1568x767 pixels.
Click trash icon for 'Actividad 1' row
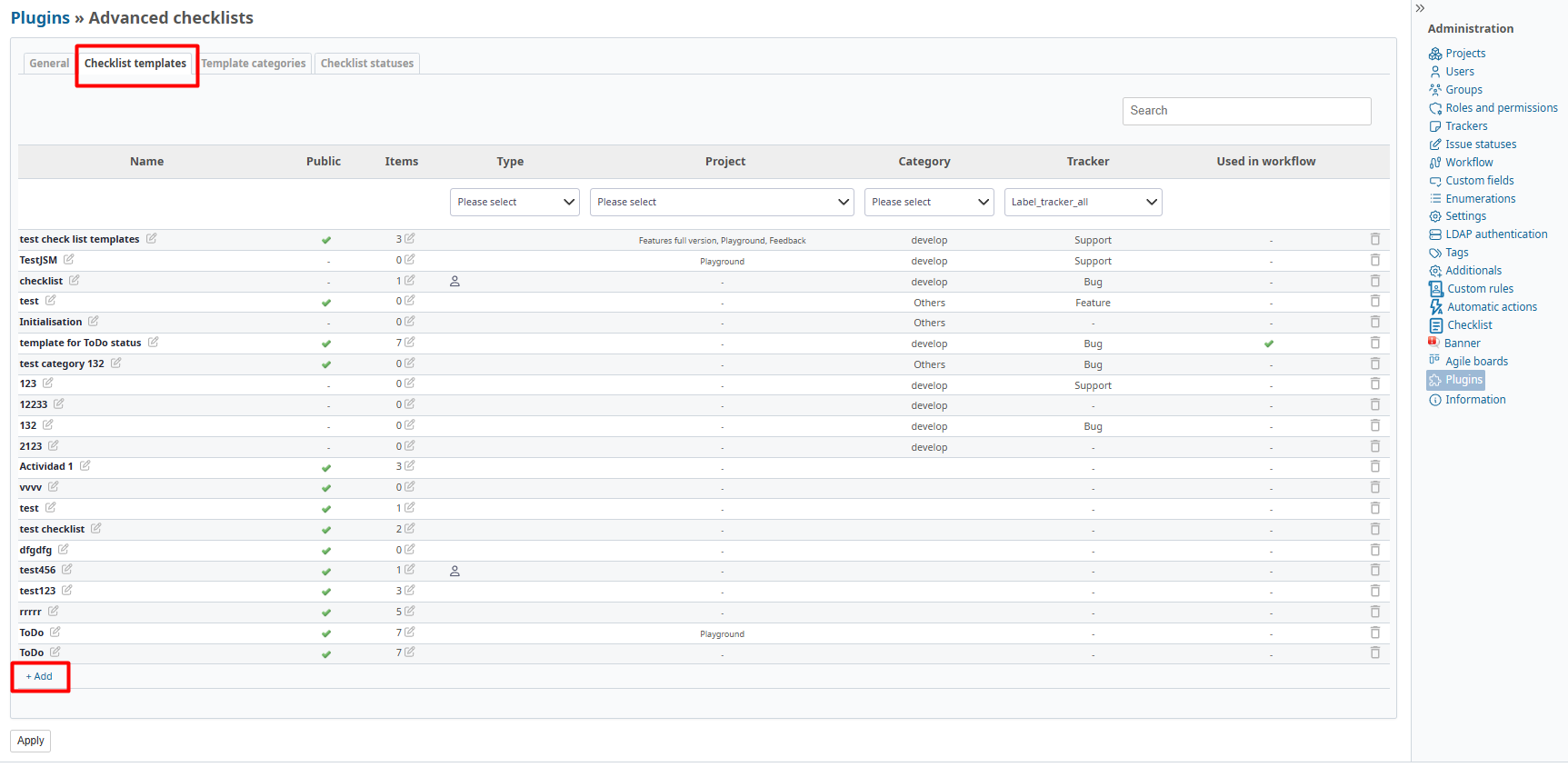coord(1374,466)
